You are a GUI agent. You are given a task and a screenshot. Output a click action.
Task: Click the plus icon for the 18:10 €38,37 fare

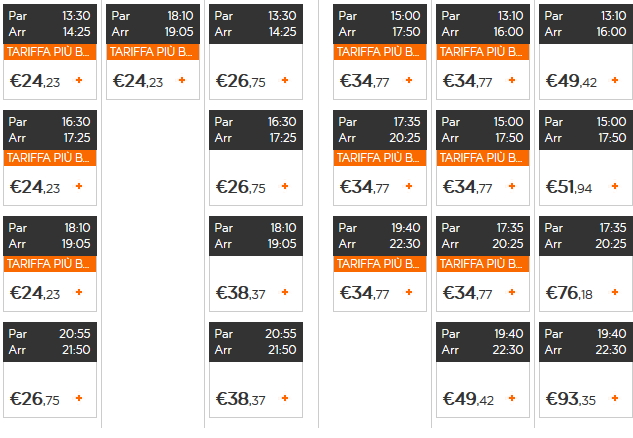(285, 292)
